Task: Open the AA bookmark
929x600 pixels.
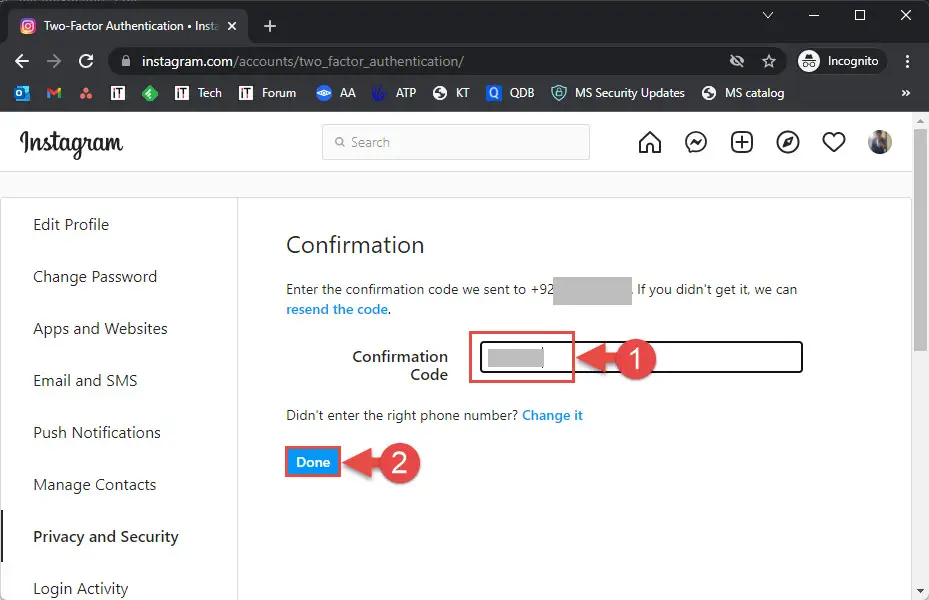Action: 336,93
